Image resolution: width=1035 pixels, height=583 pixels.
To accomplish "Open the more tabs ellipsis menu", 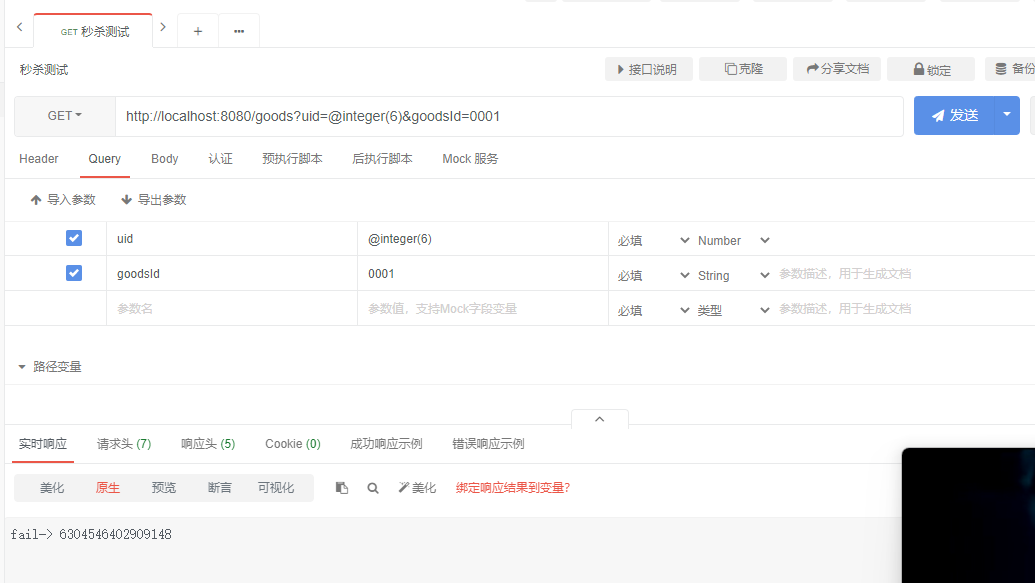I will click(239, 31).
